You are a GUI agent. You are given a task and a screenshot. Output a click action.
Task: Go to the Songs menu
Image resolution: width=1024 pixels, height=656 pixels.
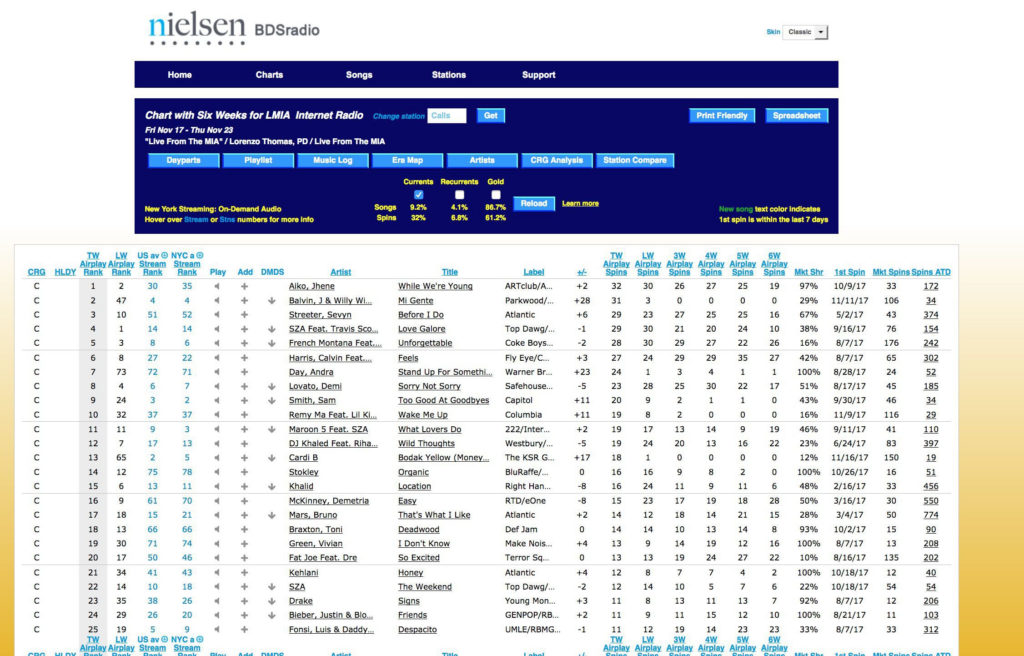[x=359, y=75]
